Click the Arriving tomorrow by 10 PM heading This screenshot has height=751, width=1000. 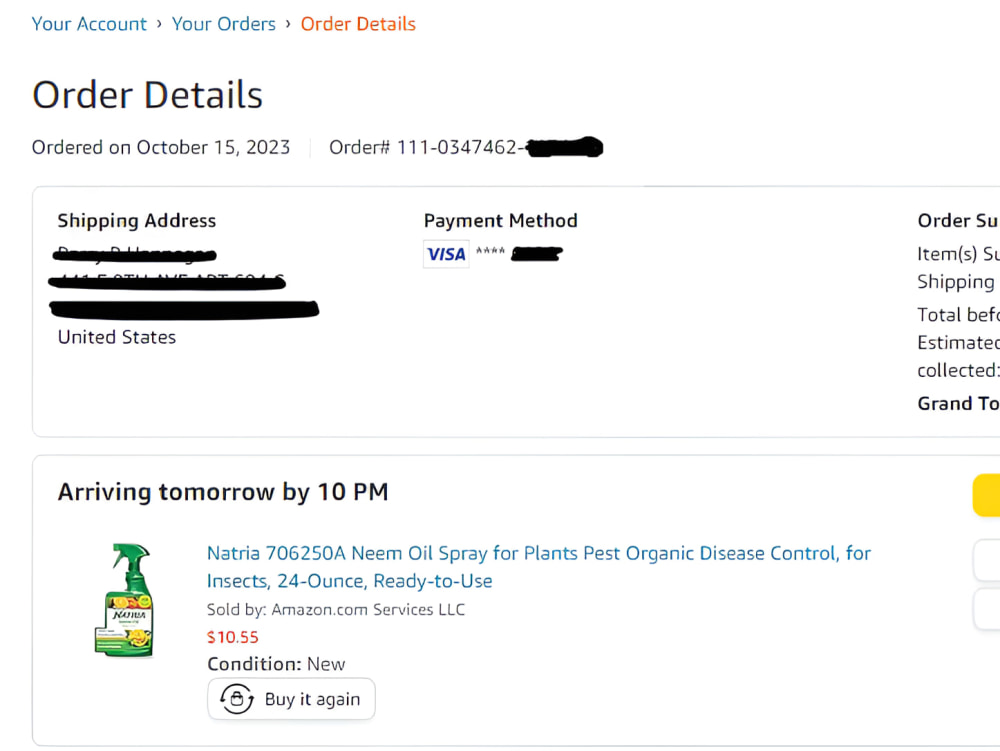(223, 492)
